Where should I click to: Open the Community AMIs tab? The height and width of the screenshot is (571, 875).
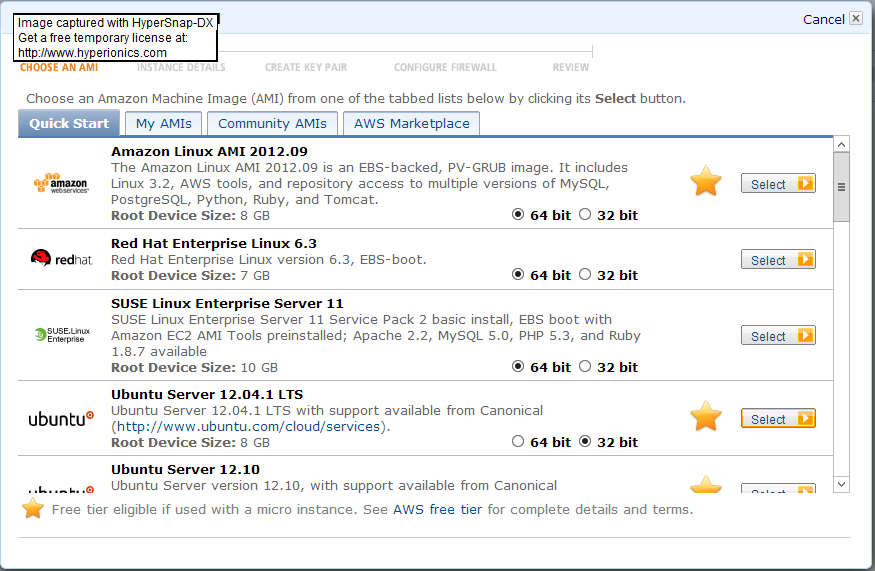272,123
